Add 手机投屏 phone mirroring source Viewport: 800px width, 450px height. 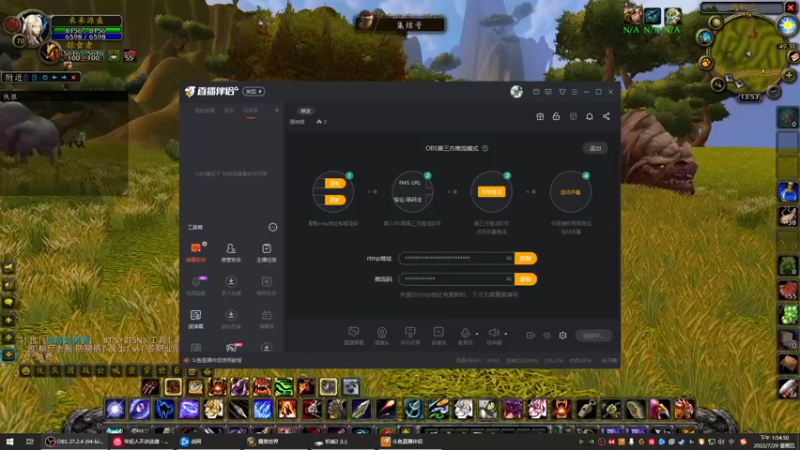click(410, 336)
